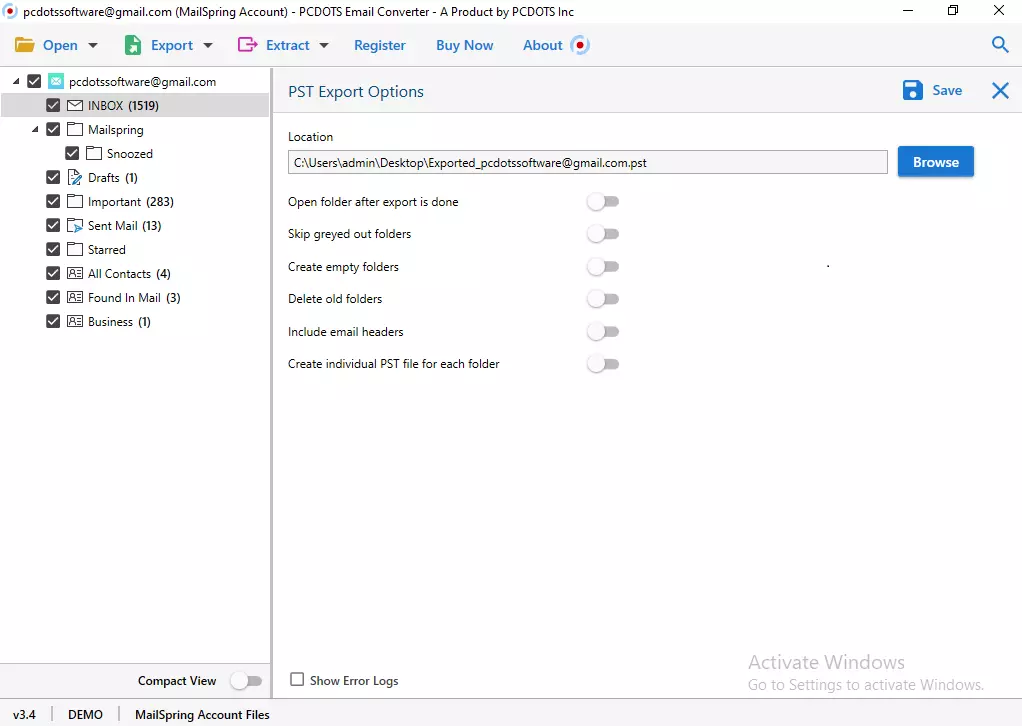Uncheck the pcdotssoftware@gmail.com account checkbox
Screen dimensions: 1022x726
pos(34,81)
